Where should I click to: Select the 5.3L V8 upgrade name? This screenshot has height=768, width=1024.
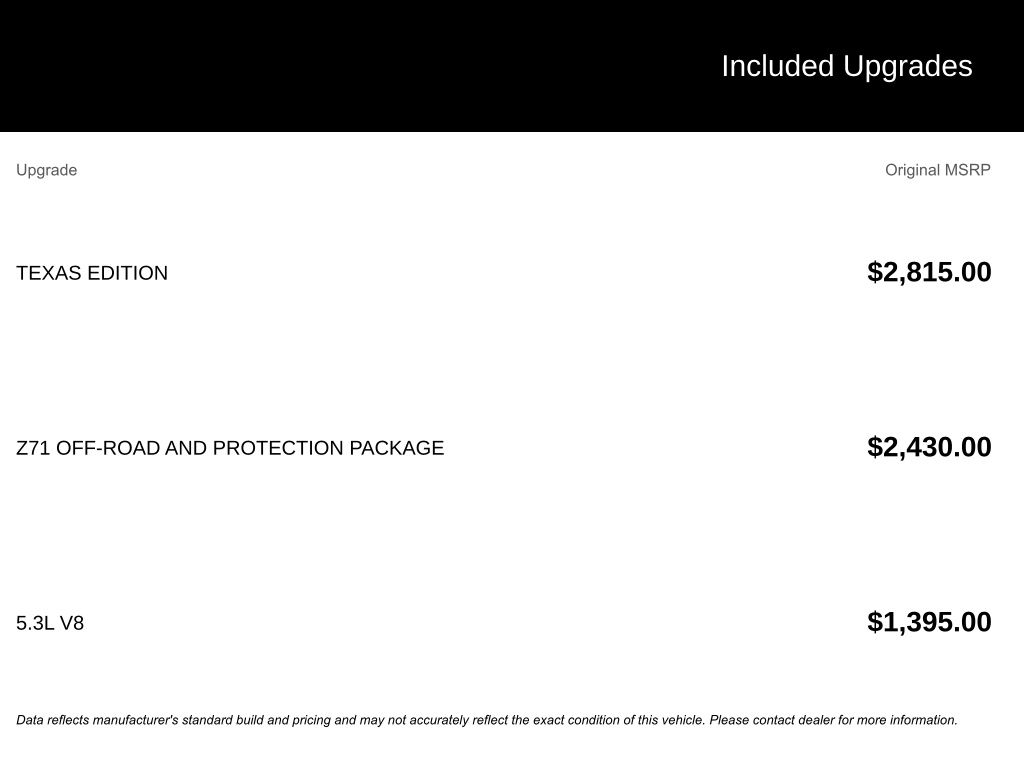click(x=50, y=623)
